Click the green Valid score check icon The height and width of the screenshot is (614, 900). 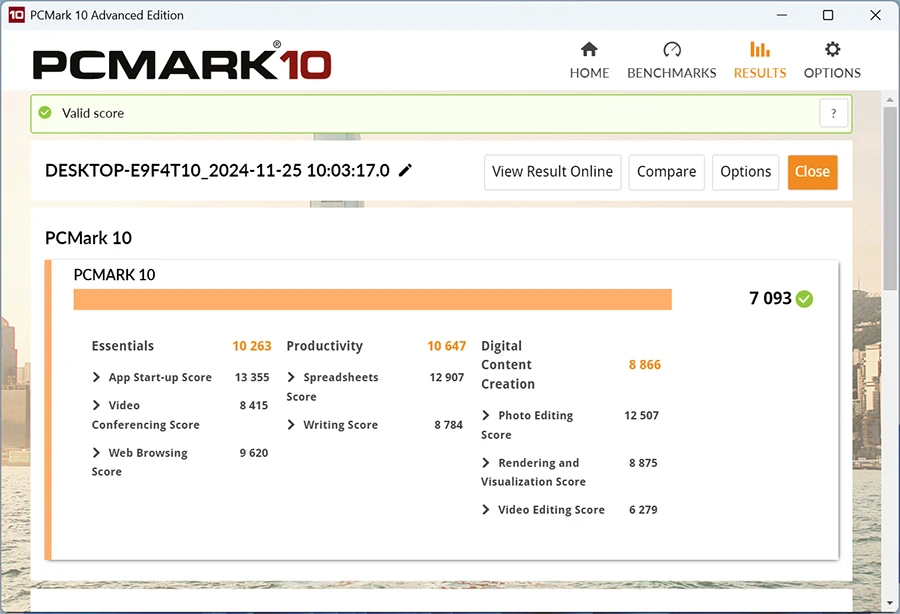coord(45,113)
